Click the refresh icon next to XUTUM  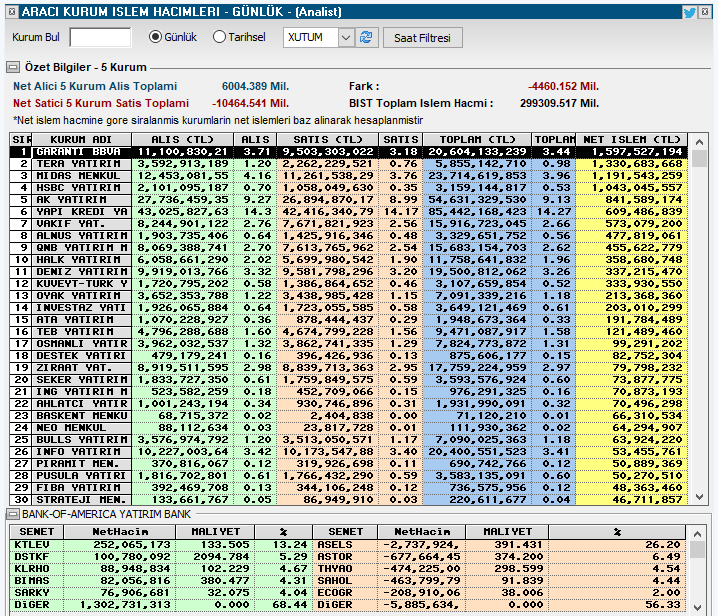click(366, 37)
